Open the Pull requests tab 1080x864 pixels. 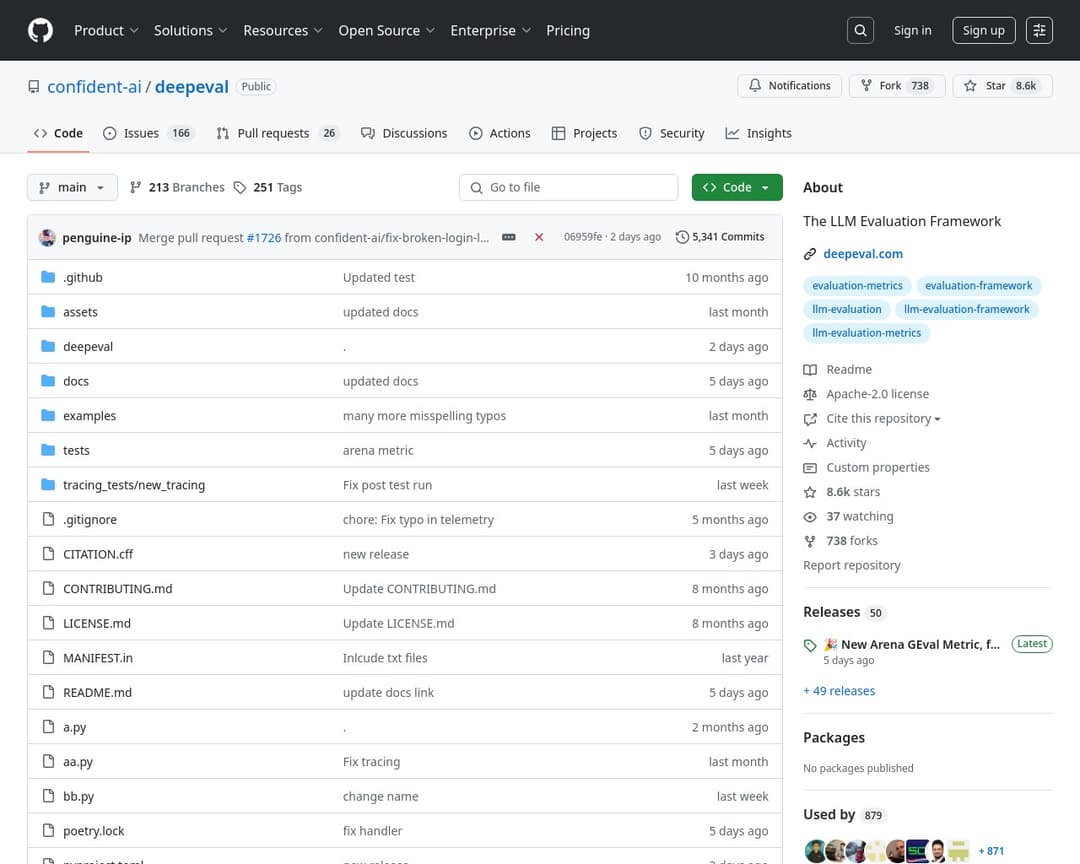pyautogui.click(x=278, y=133)
